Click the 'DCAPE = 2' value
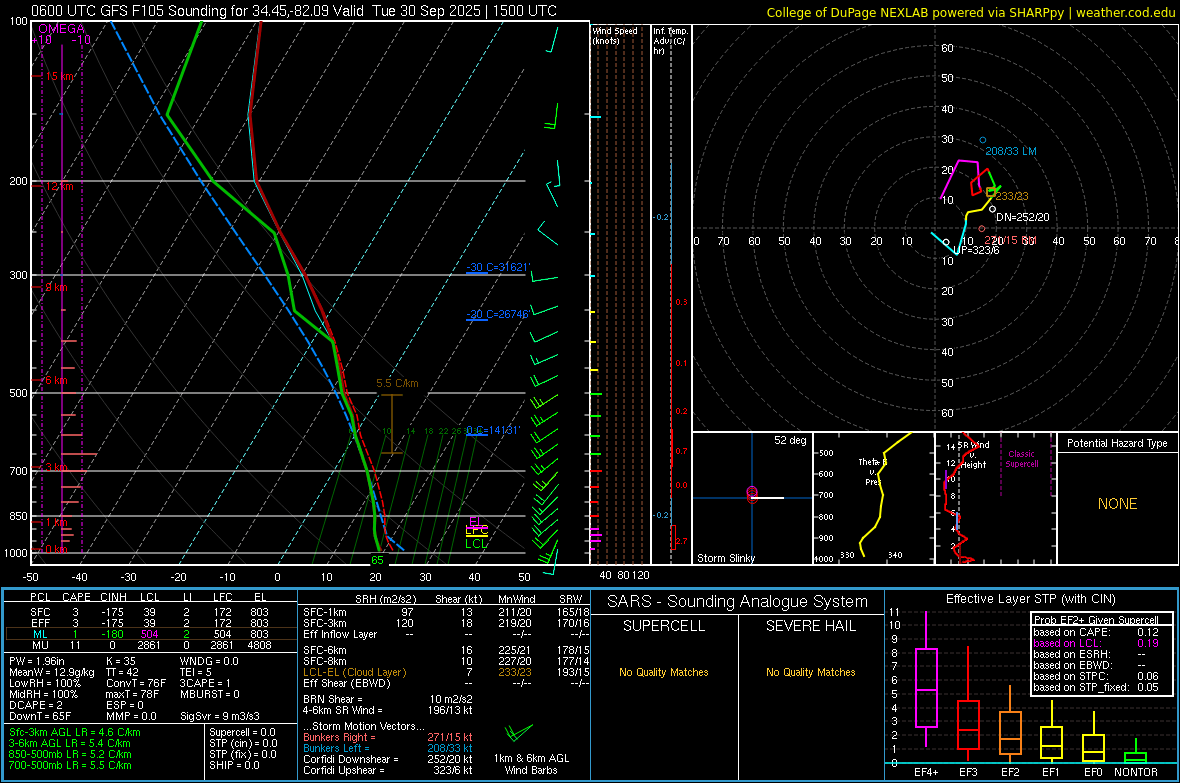Screen dimensions: 1180x783 (35, 705)
